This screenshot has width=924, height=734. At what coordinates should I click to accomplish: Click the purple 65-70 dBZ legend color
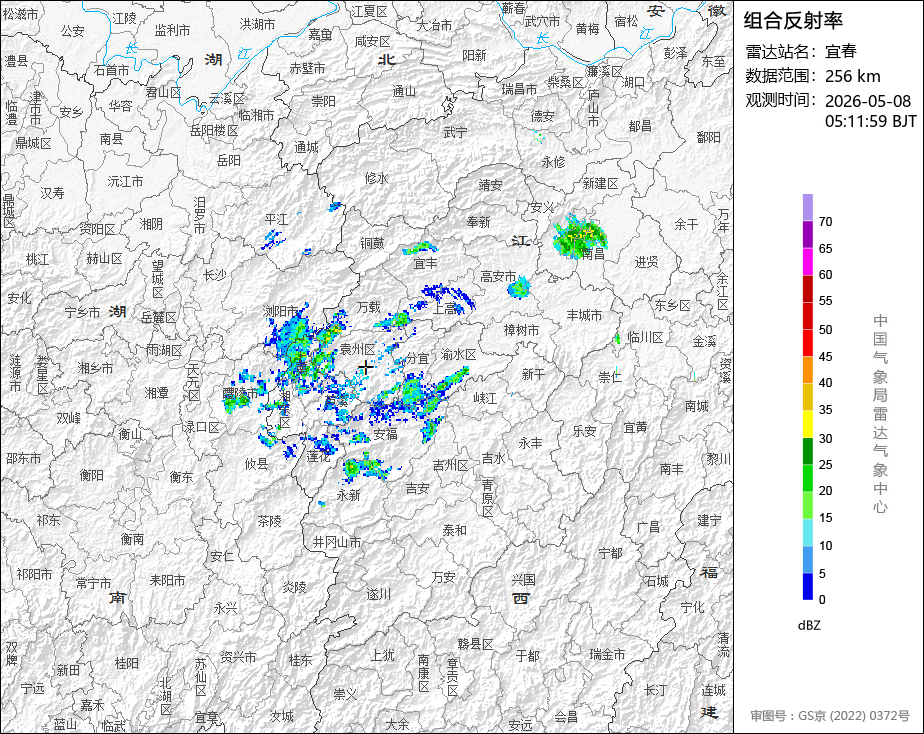coord(807,234)
